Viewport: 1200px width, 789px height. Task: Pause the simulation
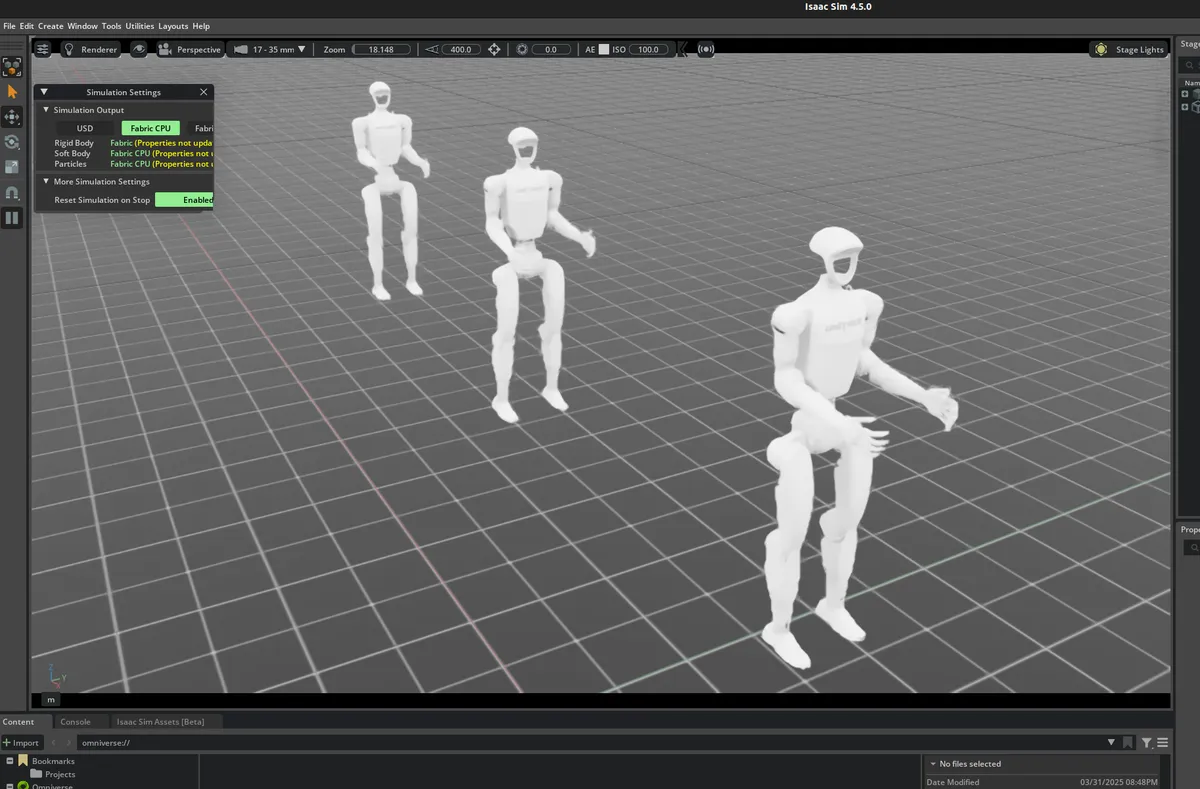click(x=12, y=217)
